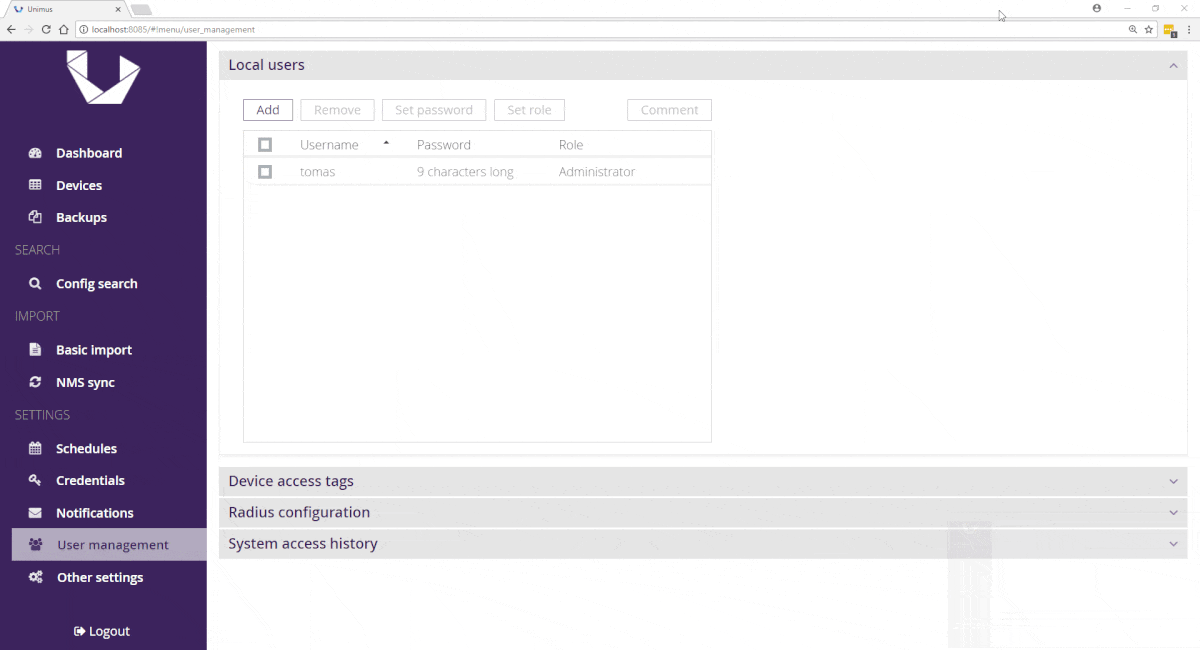Open Credentials settings page
Image resolution: width=1200 pixels, height=650 pixels.
click(x=90, y=480)
